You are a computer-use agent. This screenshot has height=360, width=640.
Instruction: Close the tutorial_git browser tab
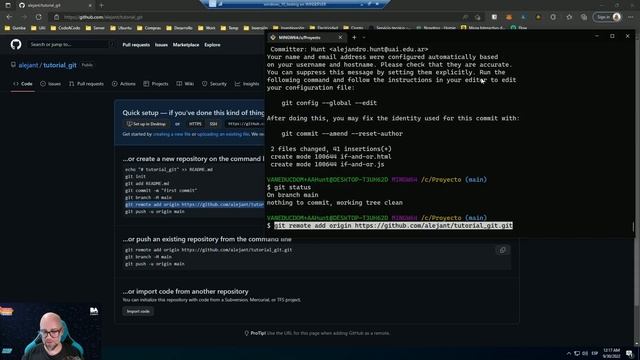pyautogui.click(x=90, y=5)
